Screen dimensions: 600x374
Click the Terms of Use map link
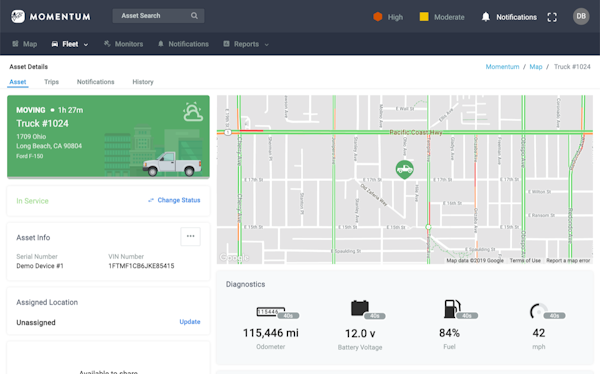click(x=525, y=261)
